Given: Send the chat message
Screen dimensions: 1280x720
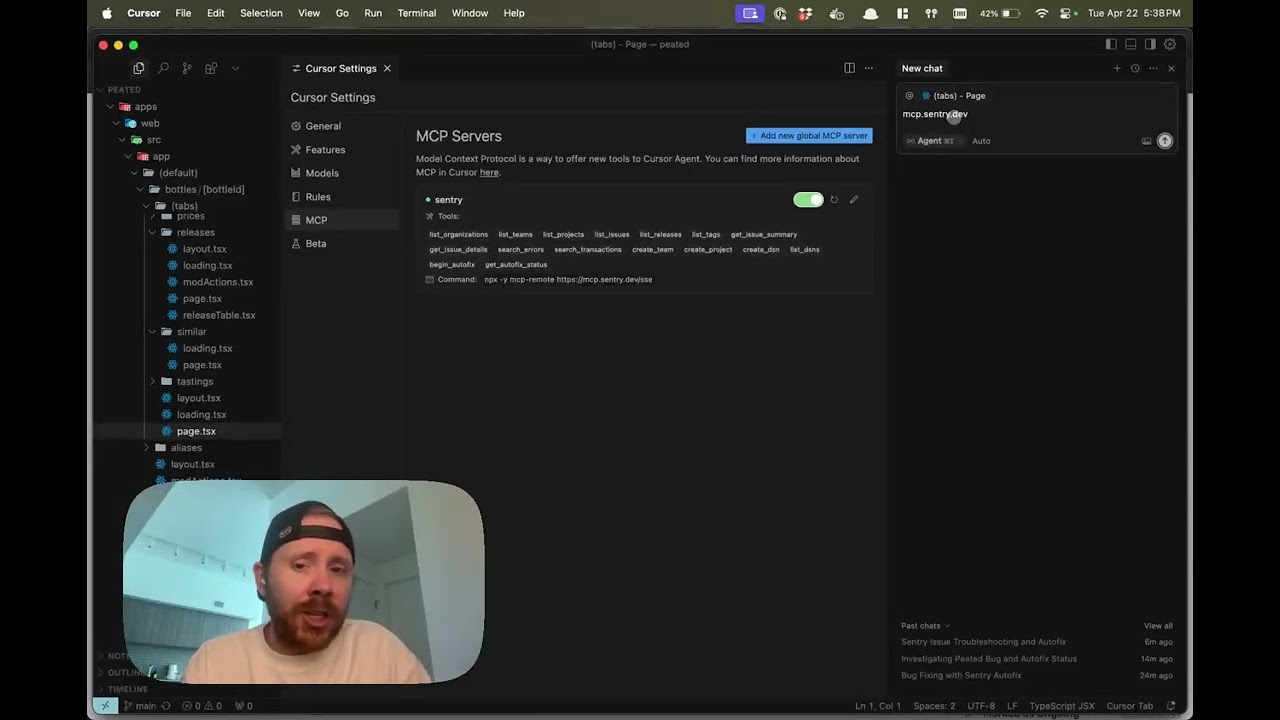Looking at the screenshot, I should 1165,141.
